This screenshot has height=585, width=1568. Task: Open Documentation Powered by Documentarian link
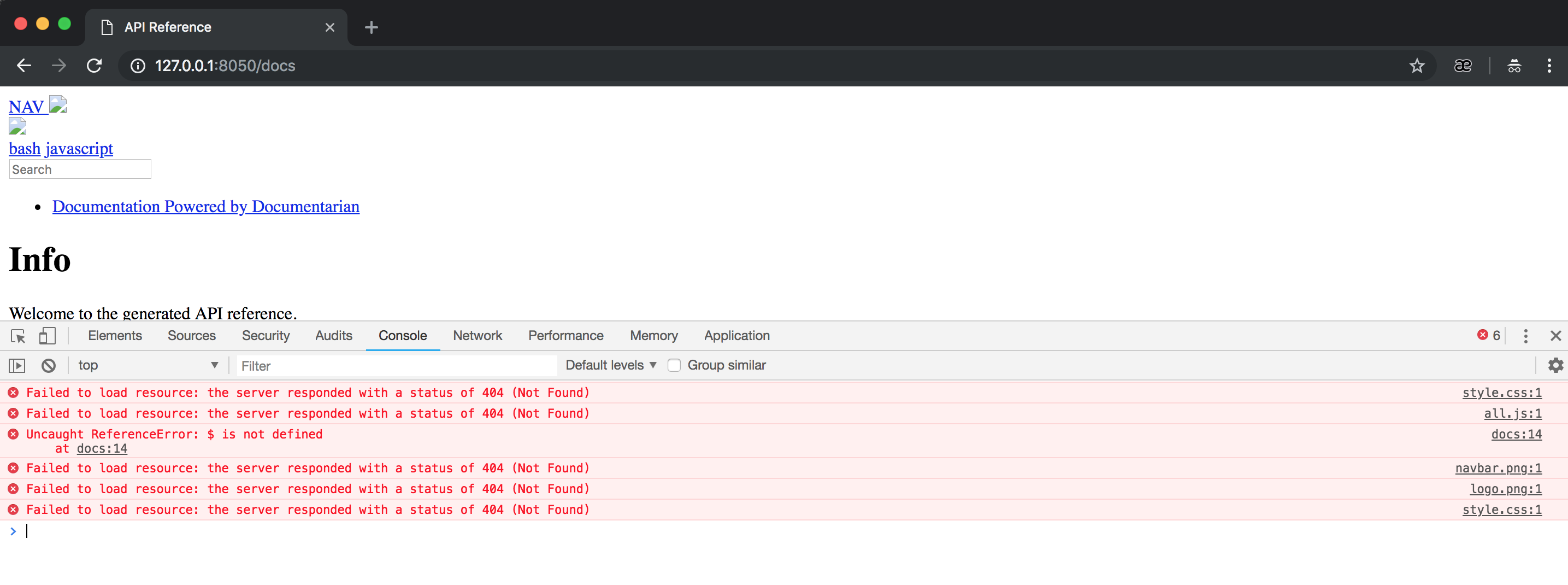pos(206,207)
